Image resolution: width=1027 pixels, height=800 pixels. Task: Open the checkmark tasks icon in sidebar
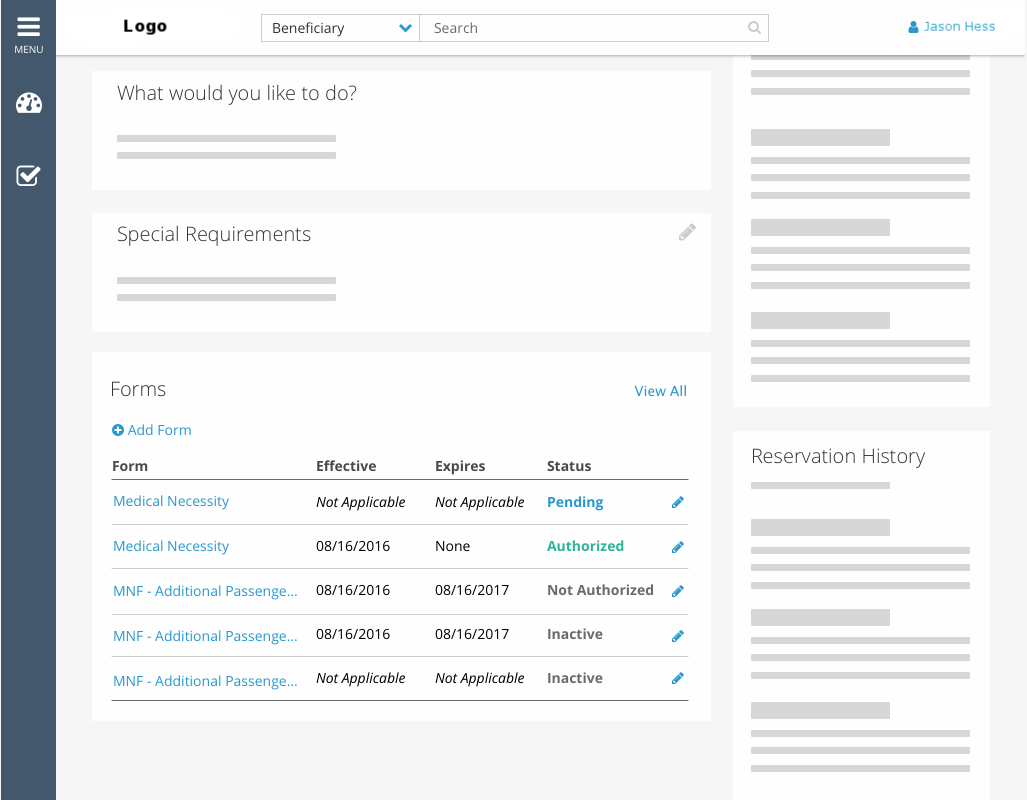[28, 175]
